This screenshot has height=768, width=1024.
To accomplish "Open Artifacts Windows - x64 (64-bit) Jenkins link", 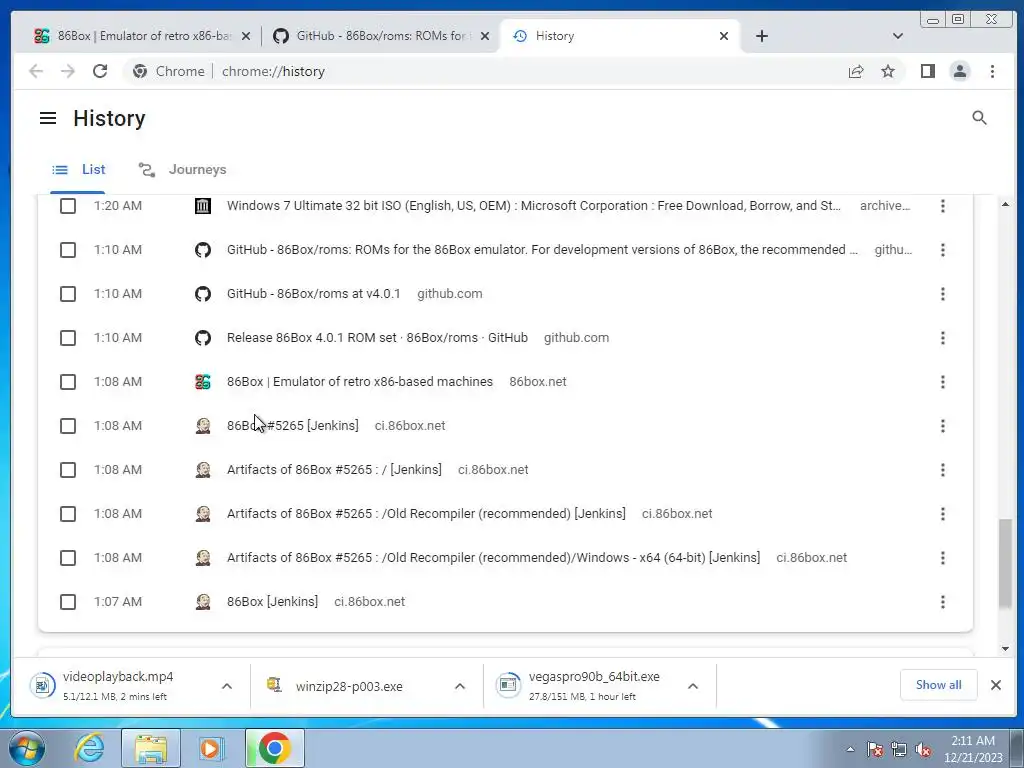I will [493, 558].
